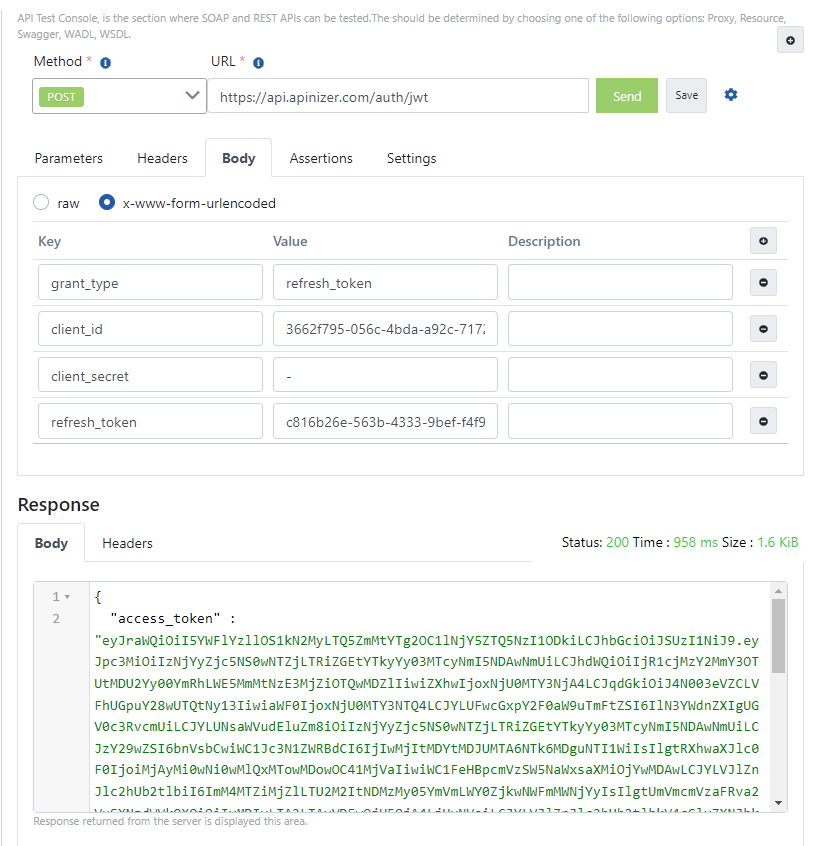The width and height of the screenshot is (821, 846).
Task: Click the response body vertical scrollbar
Action: pyautogui.click(x=778, y=640)
